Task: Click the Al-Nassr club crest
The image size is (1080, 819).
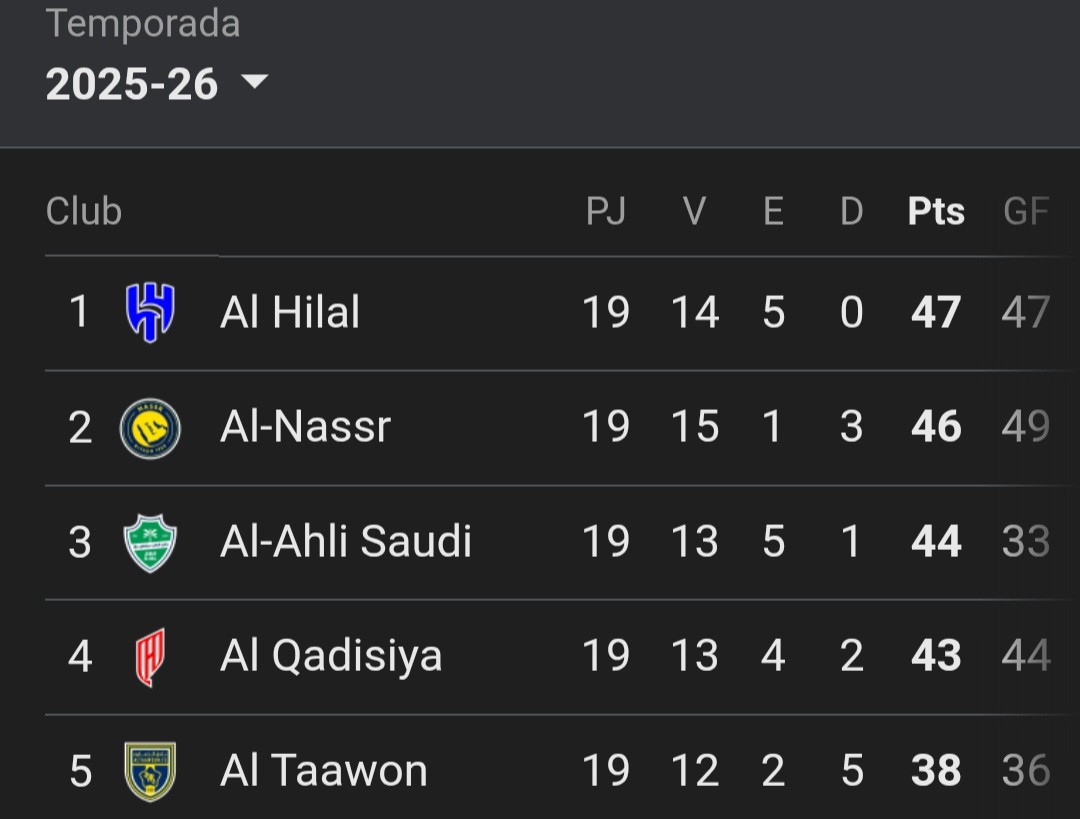Action: coord(150,428)
